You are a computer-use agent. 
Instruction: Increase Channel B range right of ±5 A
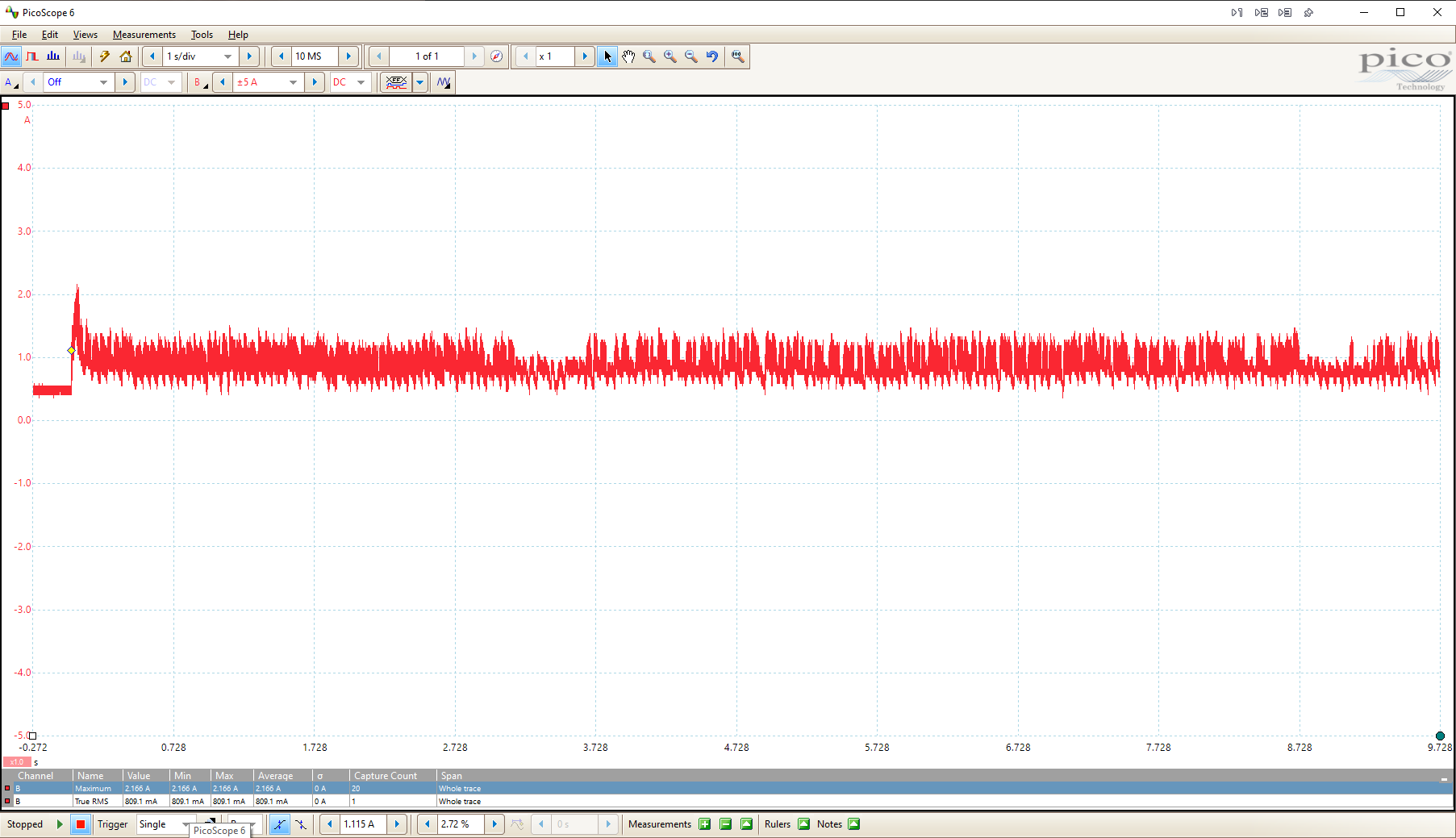315,82
